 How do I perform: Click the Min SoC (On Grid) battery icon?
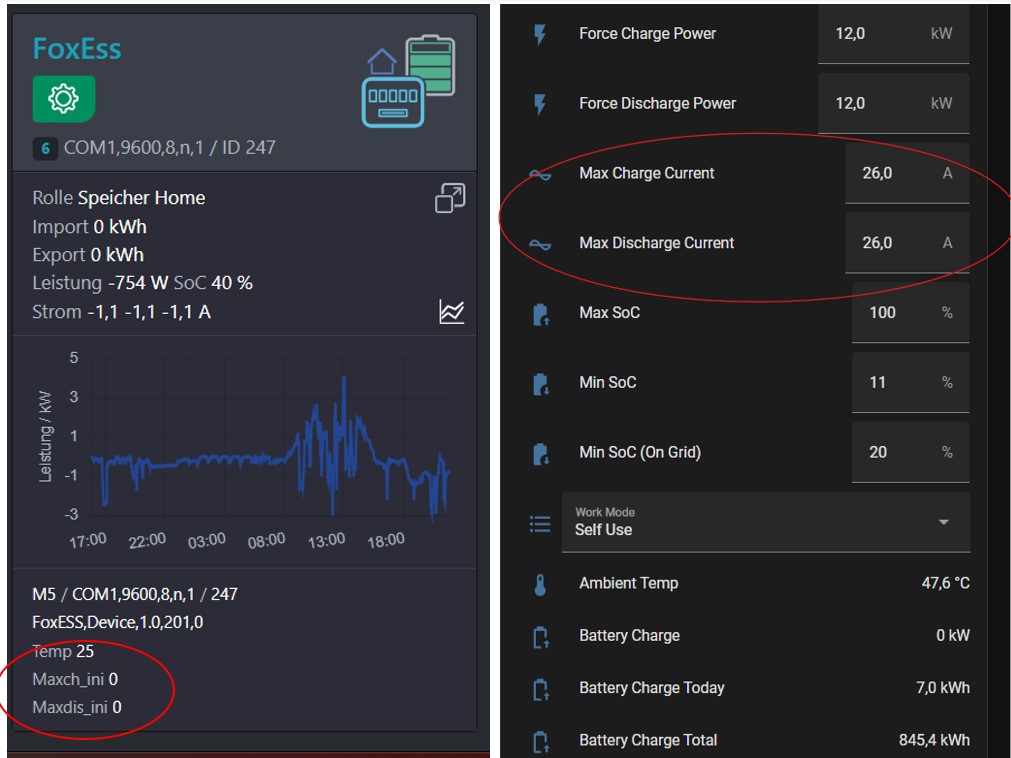click(540, 453)
